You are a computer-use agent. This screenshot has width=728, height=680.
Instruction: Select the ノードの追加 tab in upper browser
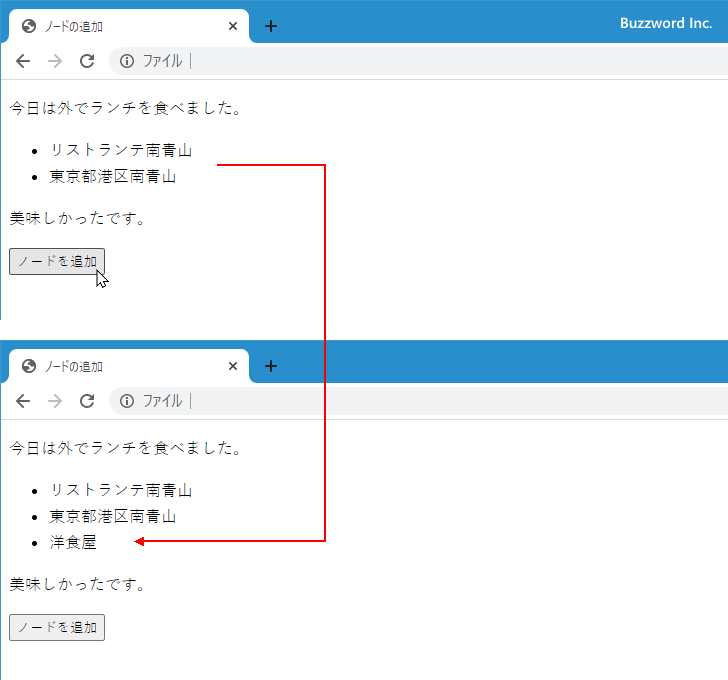(x=120, y=26)
